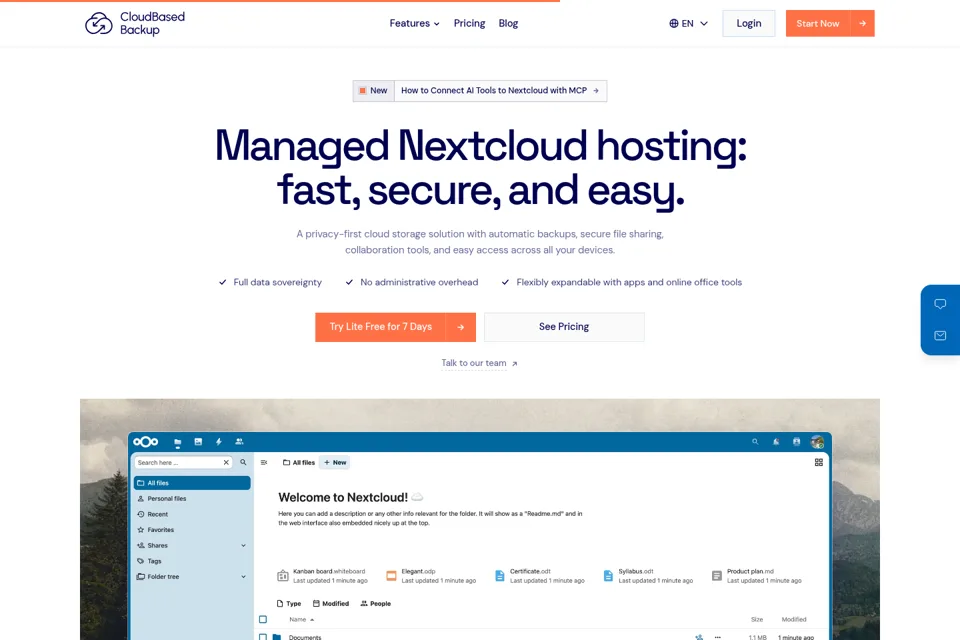This screenshot has width=960, height=640.
Task: Open the Type filter
Action: 289,604
